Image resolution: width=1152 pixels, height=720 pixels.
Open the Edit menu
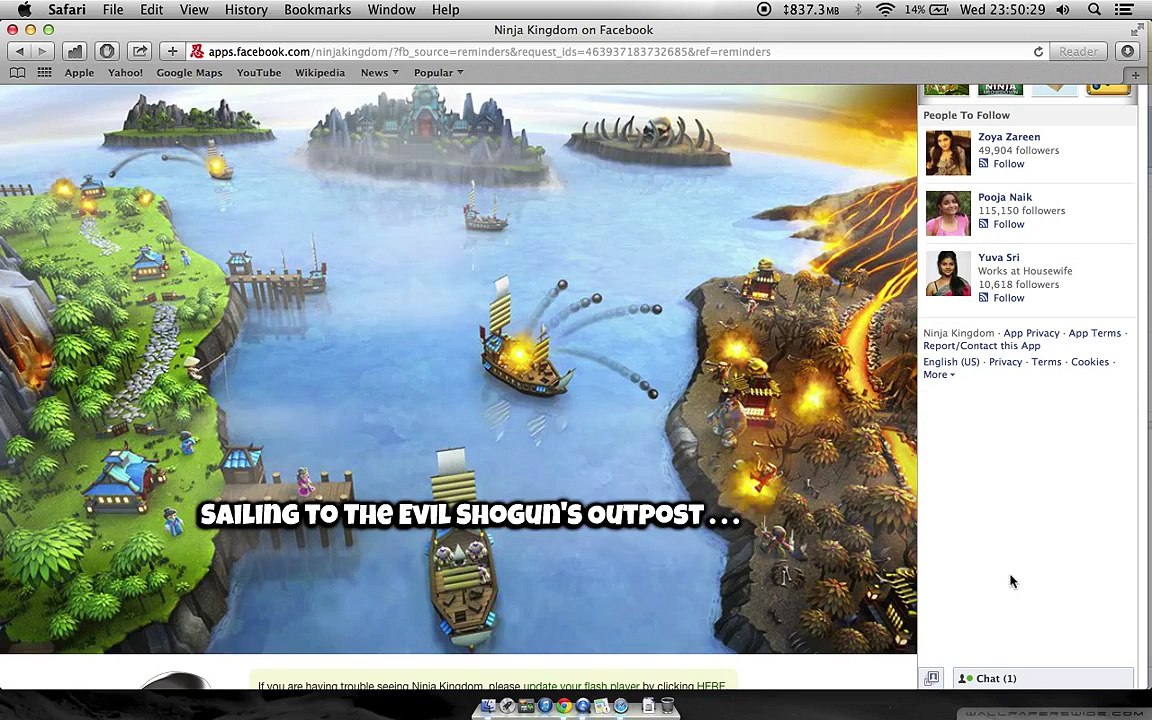[x=152, y=10]
